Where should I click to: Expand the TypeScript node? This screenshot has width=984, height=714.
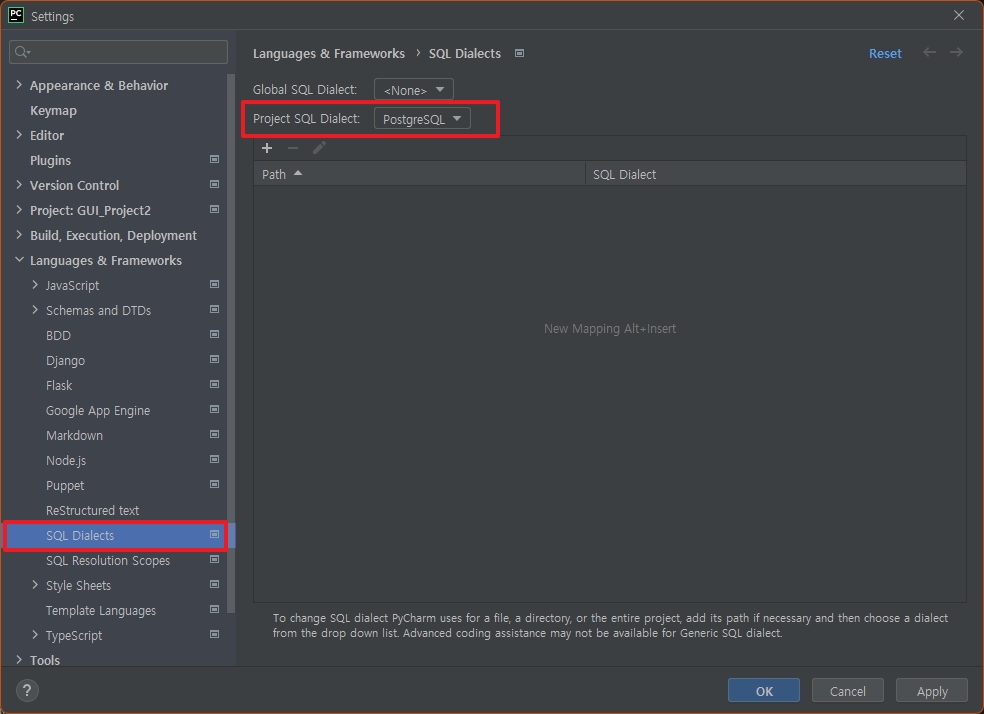coord(35,635)
